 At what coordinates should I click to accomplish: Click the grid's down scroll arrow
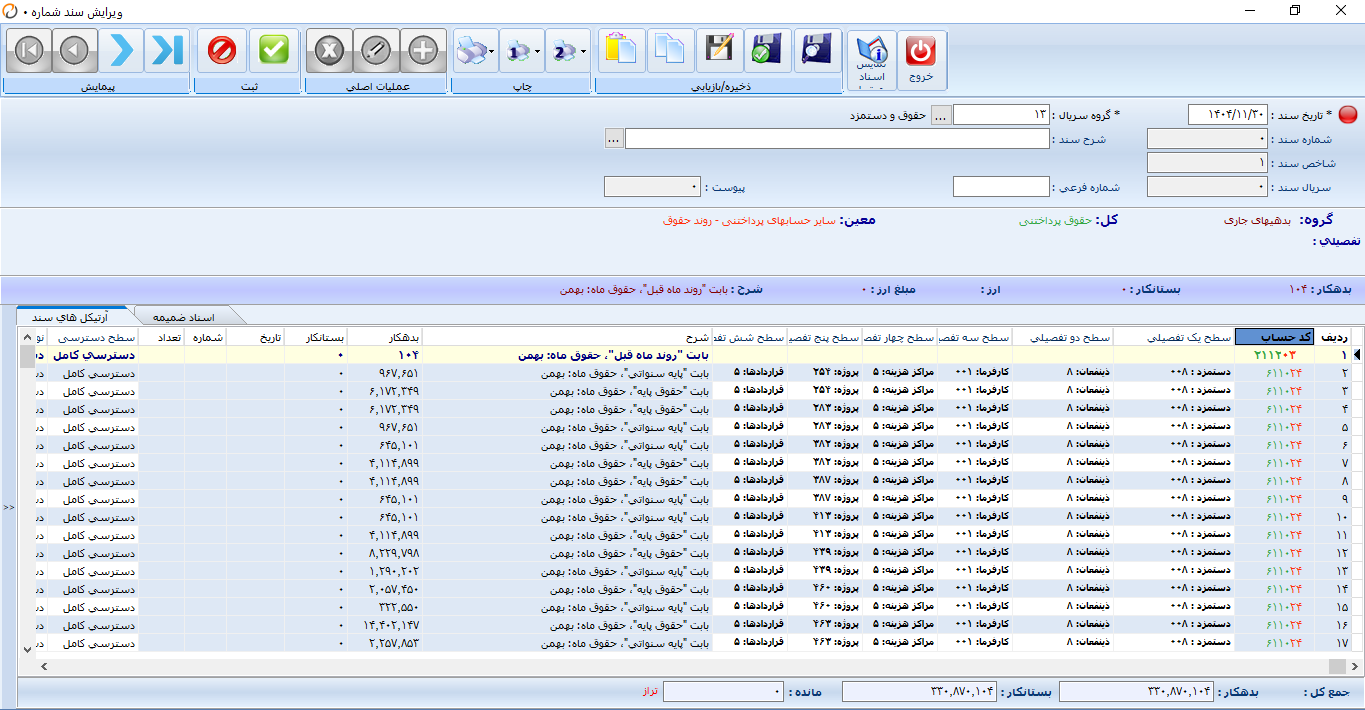pyautogui.click(x=27, y=649)
